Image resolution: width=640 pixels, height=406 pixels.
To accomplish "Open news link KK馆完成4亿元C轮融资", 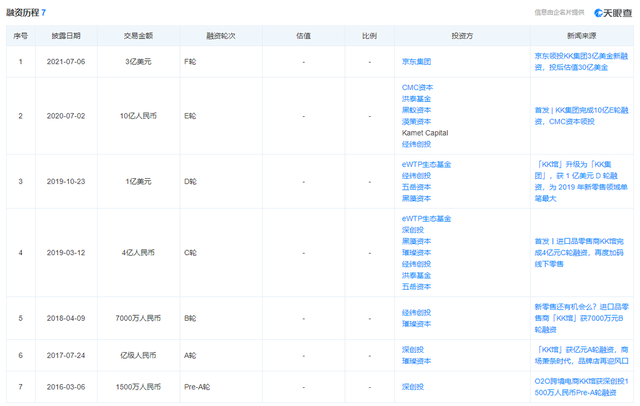I will (579, 253).
